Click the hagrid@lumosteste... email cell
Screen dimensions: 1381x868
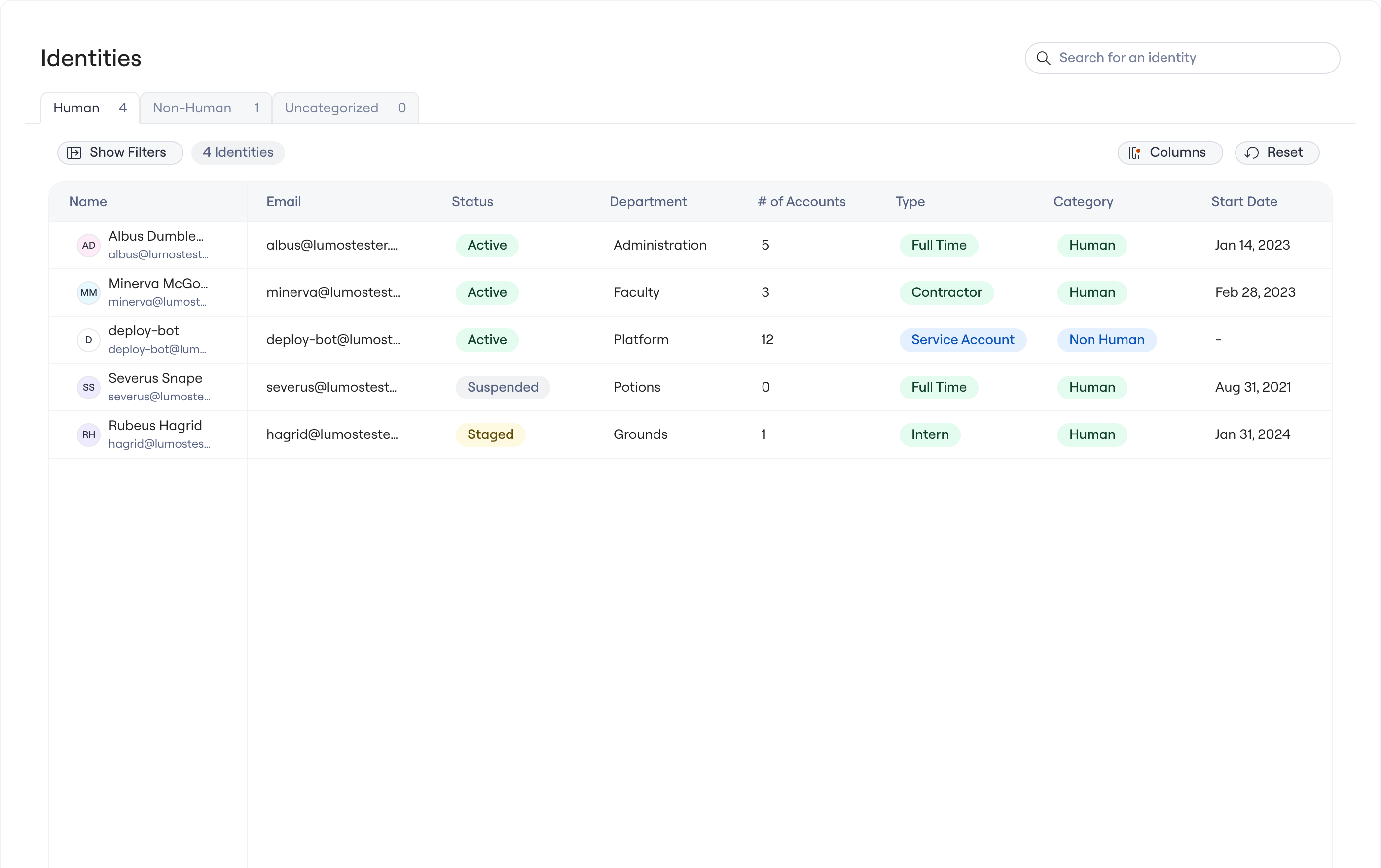[x=332, y=434]
